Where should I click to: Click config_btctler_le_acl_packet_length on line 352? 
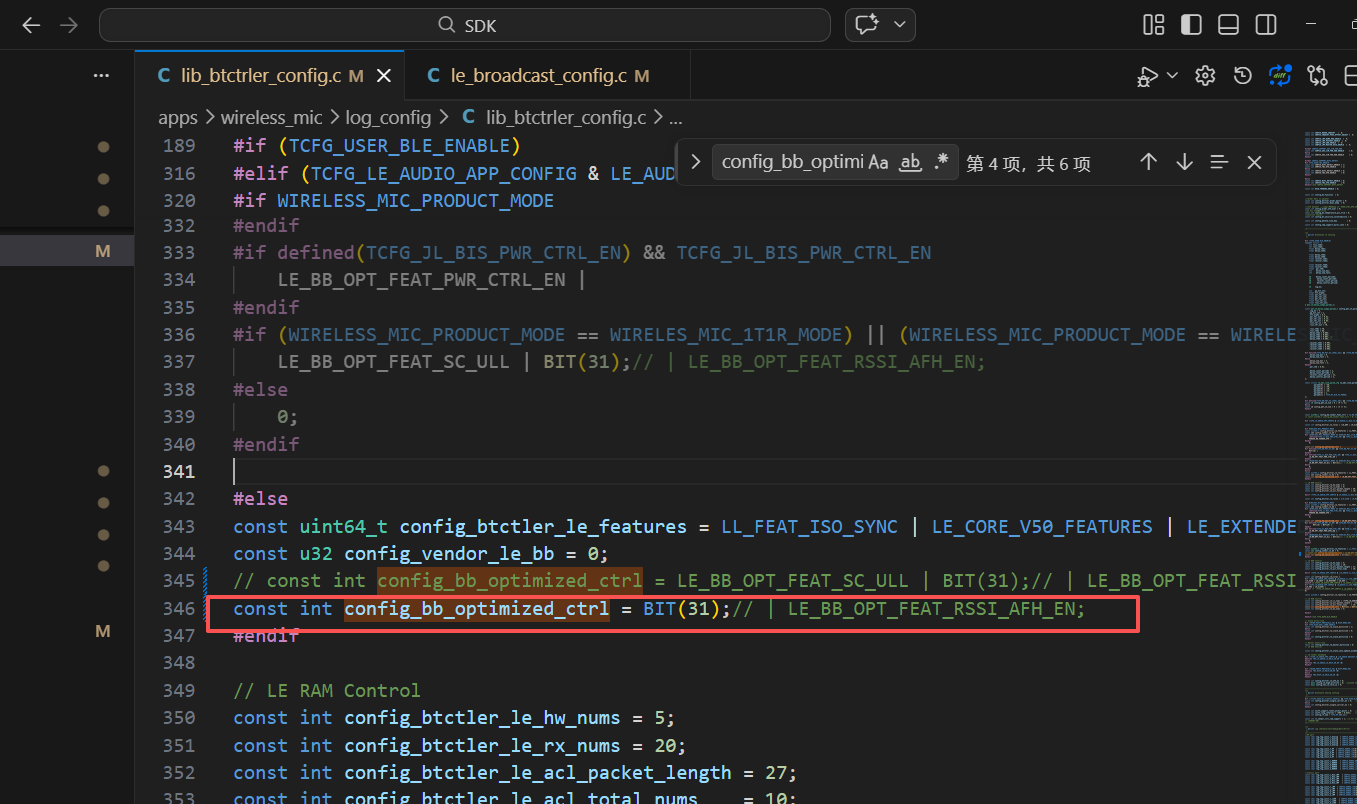(538, 773)
